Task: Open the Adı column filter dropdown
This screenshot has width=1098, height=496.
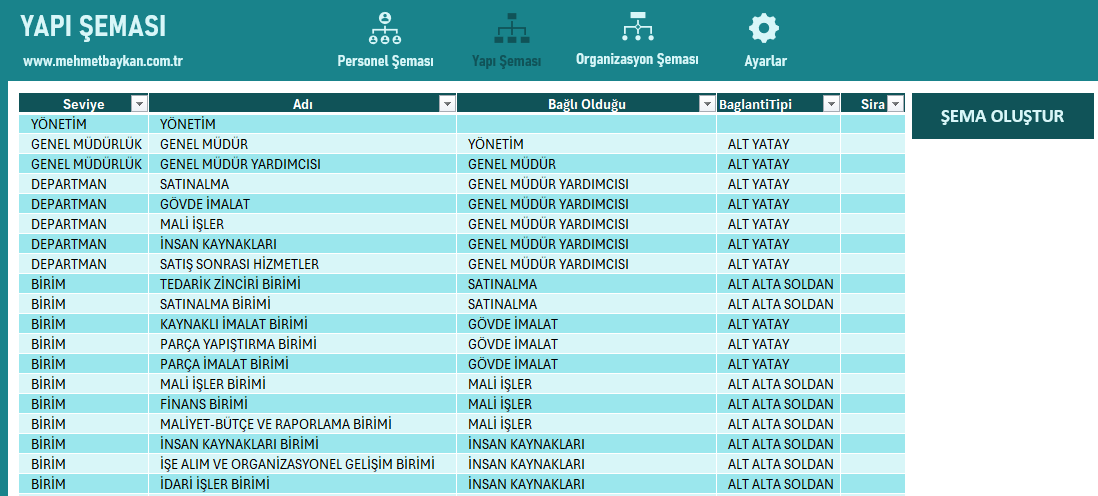Action: click(447, 104)
